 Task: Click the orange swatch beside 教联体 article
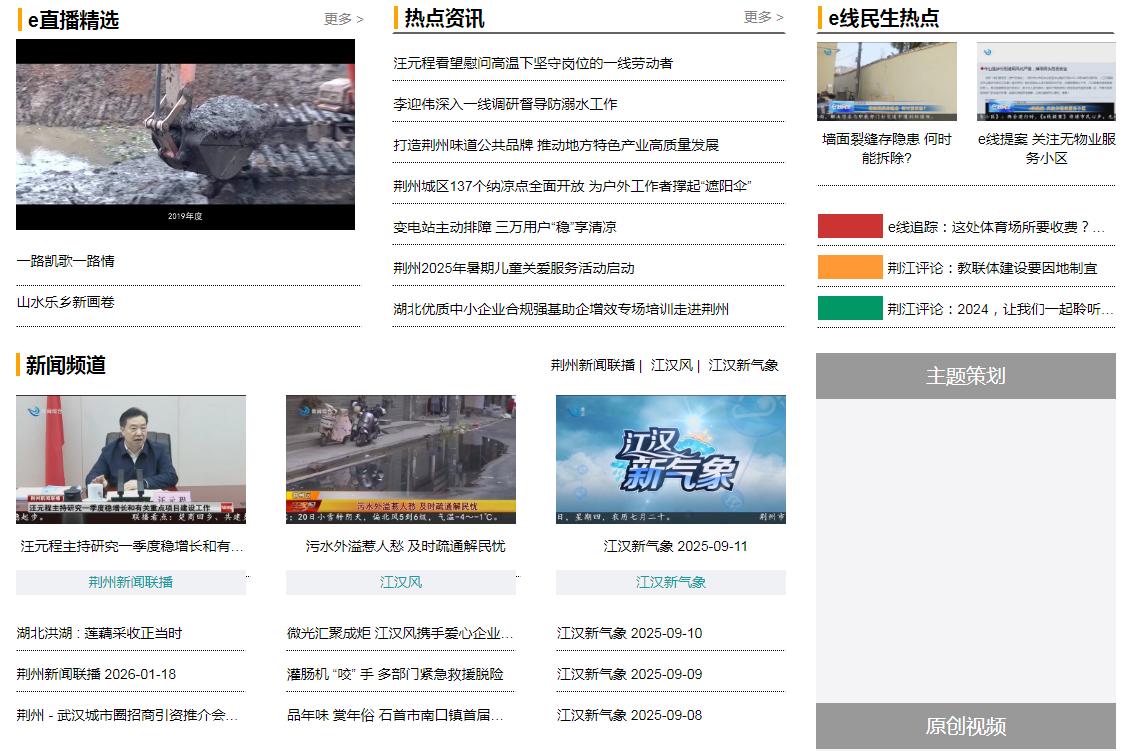click(x=850, y=268)
